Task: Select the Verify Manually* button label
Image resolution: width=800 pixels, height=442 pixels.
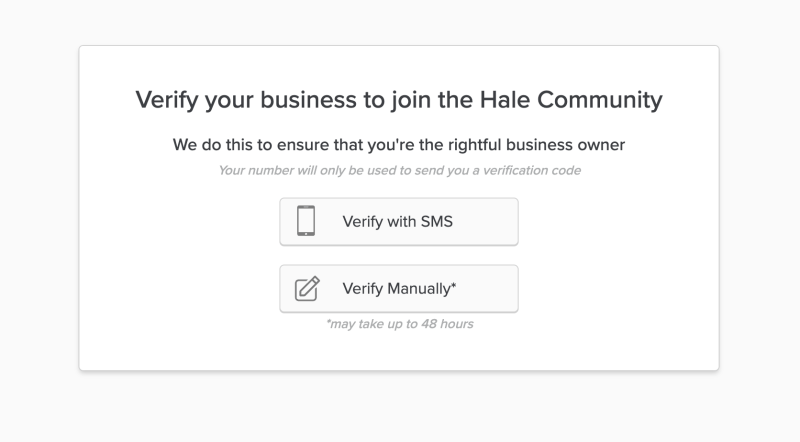Action: tap(399, 289)
